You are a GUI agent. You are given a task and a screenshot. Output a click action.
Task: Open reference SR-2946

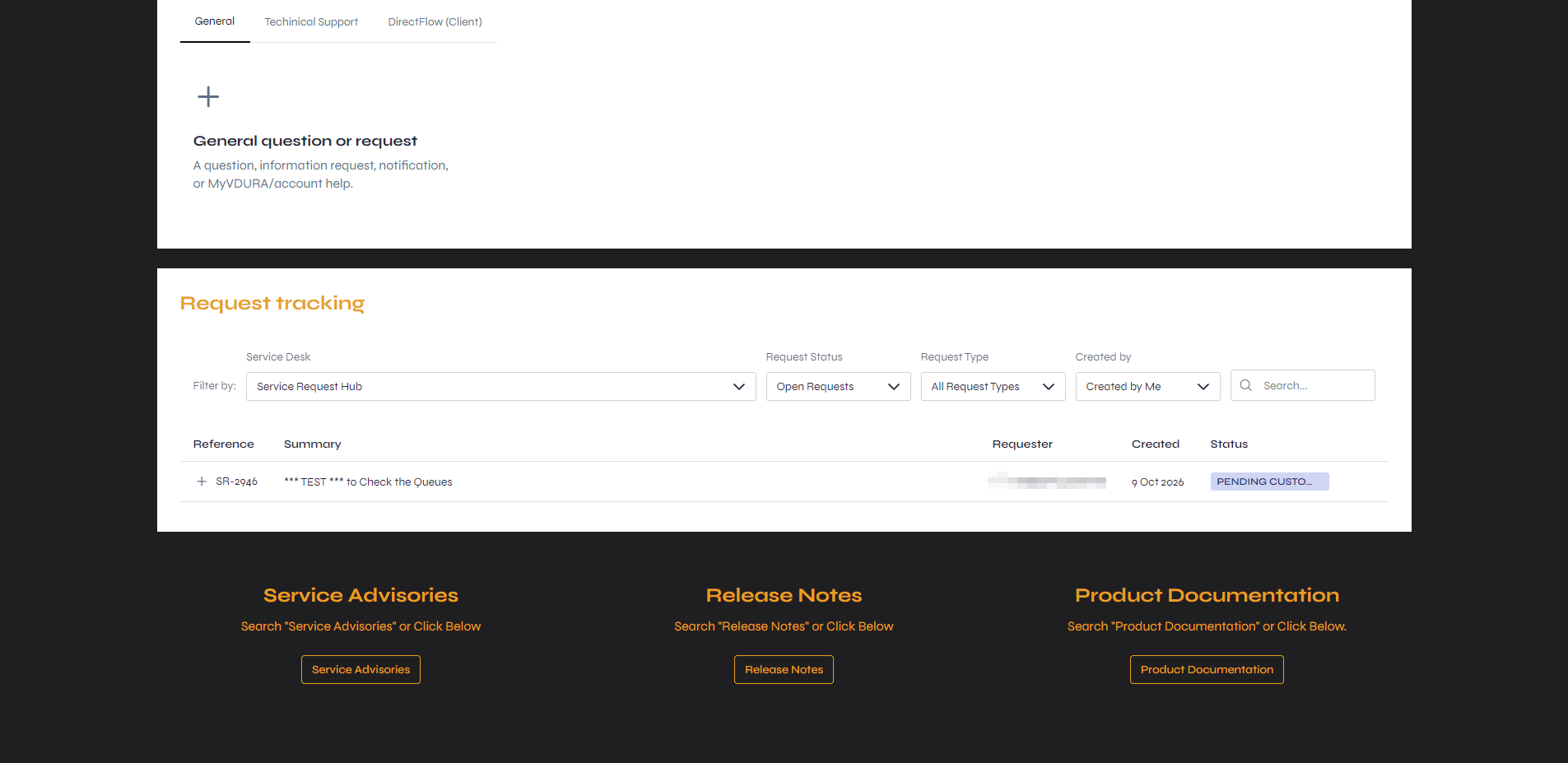236,482
